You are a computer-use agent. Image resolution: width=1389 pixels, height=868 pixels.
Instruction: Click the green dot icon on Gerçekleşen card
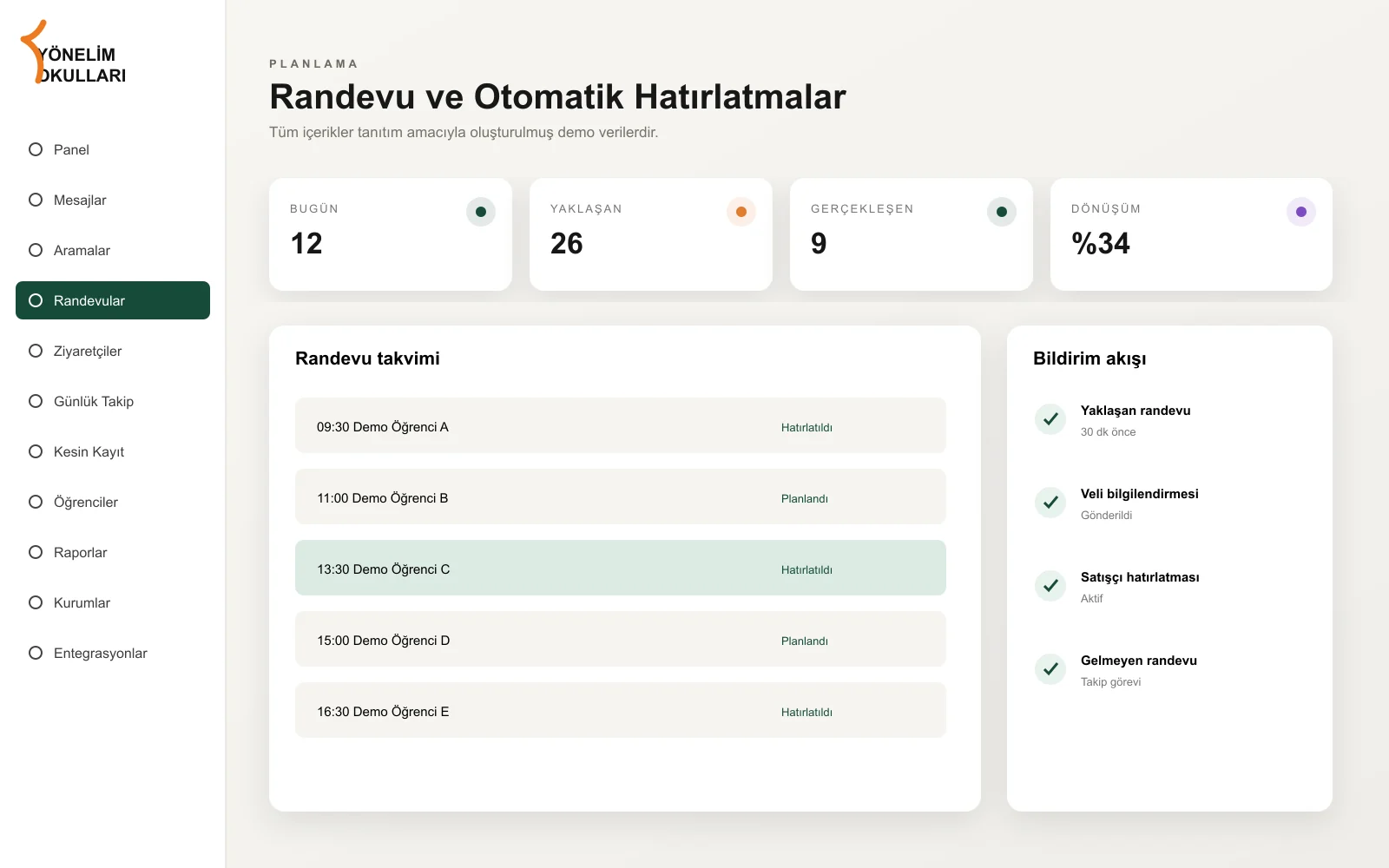[1002, 212]
